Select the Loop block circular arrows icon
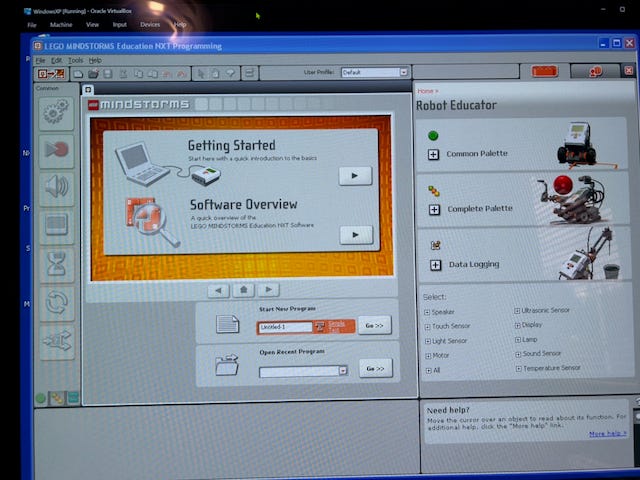The image size is (640, 480). click(x=57, y=303)
